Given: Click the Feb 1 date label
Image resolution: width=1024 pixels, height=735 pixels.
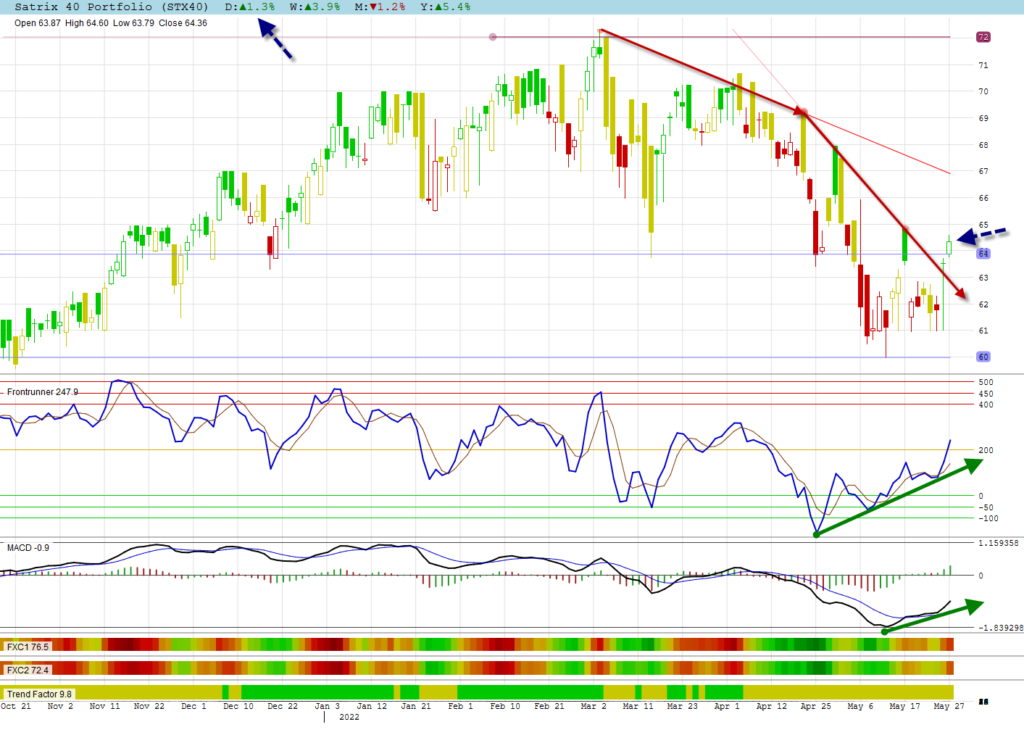Looking at the screenshot, I should (x=460, y=706).
